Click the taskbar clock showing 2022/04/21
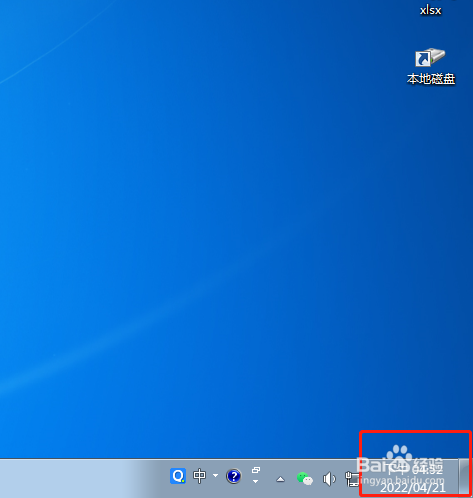473x498 pixels. [x=413, y=479]
